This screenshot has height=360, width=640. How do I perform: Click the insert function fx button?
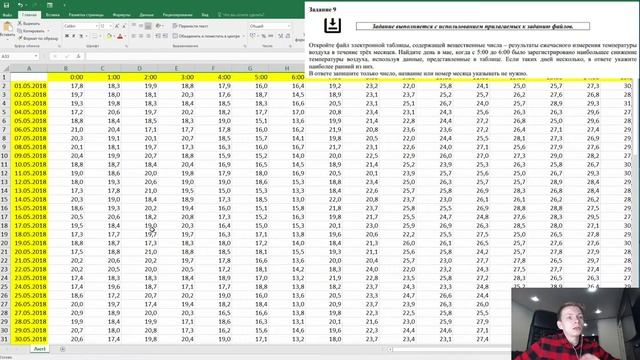tap(78, 56)
